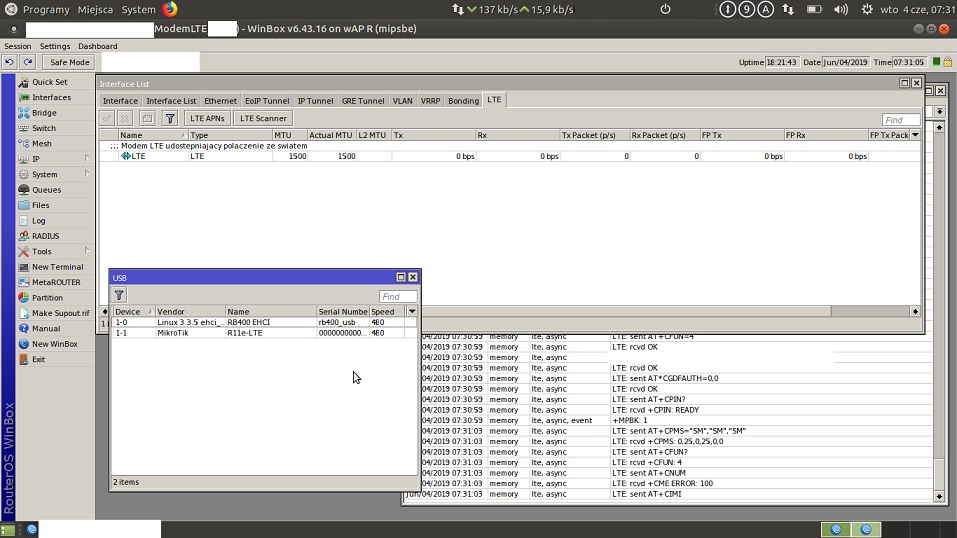
Task: Switch to the VLAN tab
Action: [x=402, y=101]
